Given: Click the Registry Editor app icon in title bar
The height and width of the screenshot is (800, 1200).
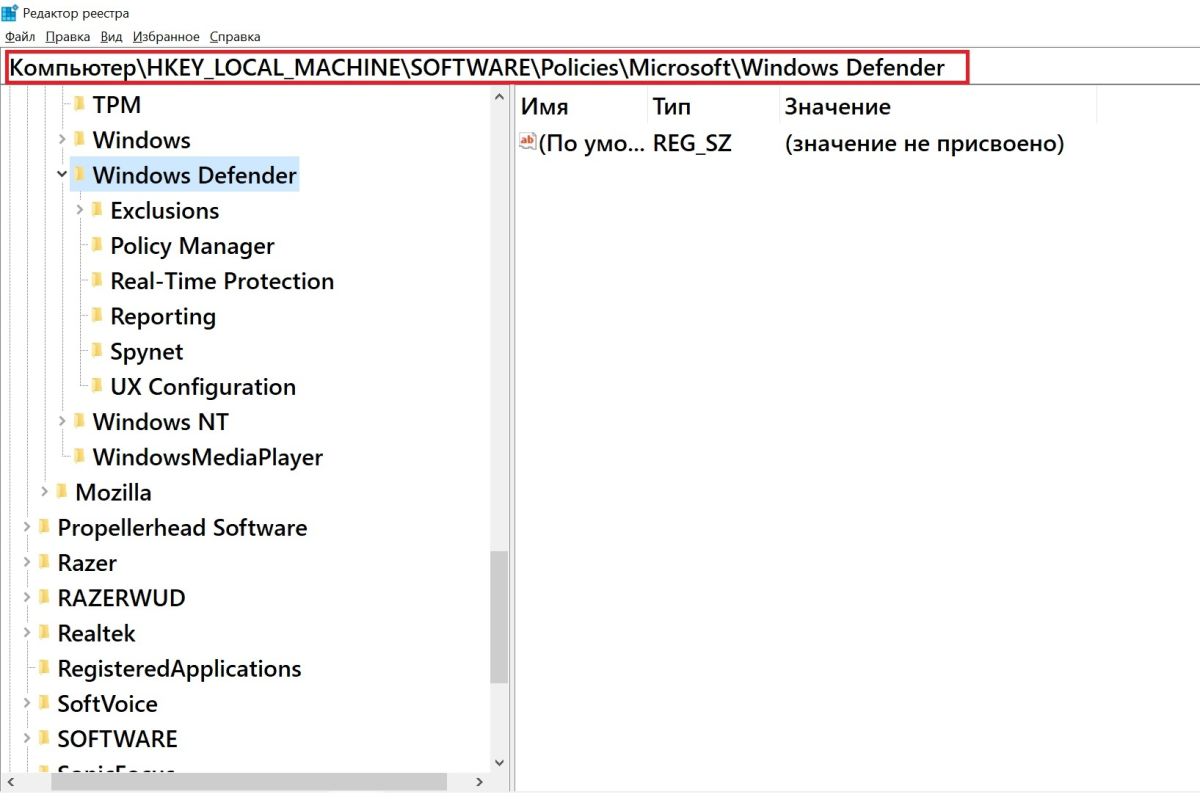Looking at the screenshot, I should coord(9,13).
